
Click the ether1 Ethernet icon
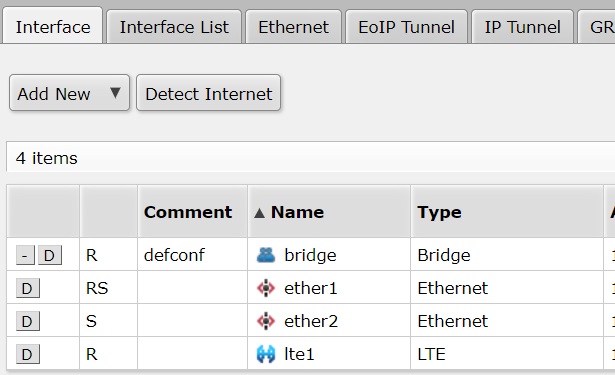click(x=266, y=288)
